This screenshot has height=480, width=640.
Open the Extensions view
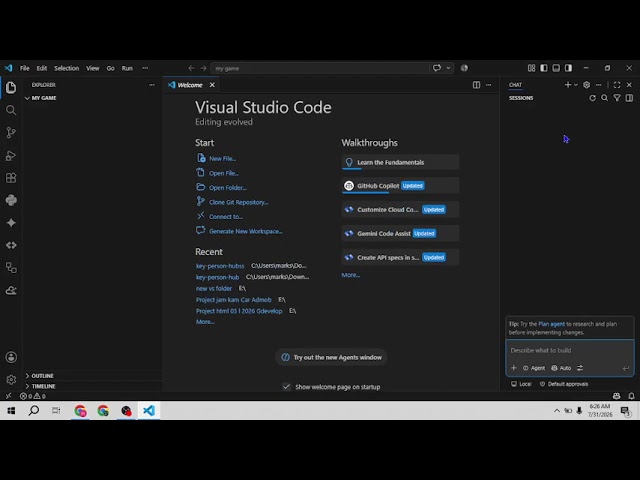(11, 178)
